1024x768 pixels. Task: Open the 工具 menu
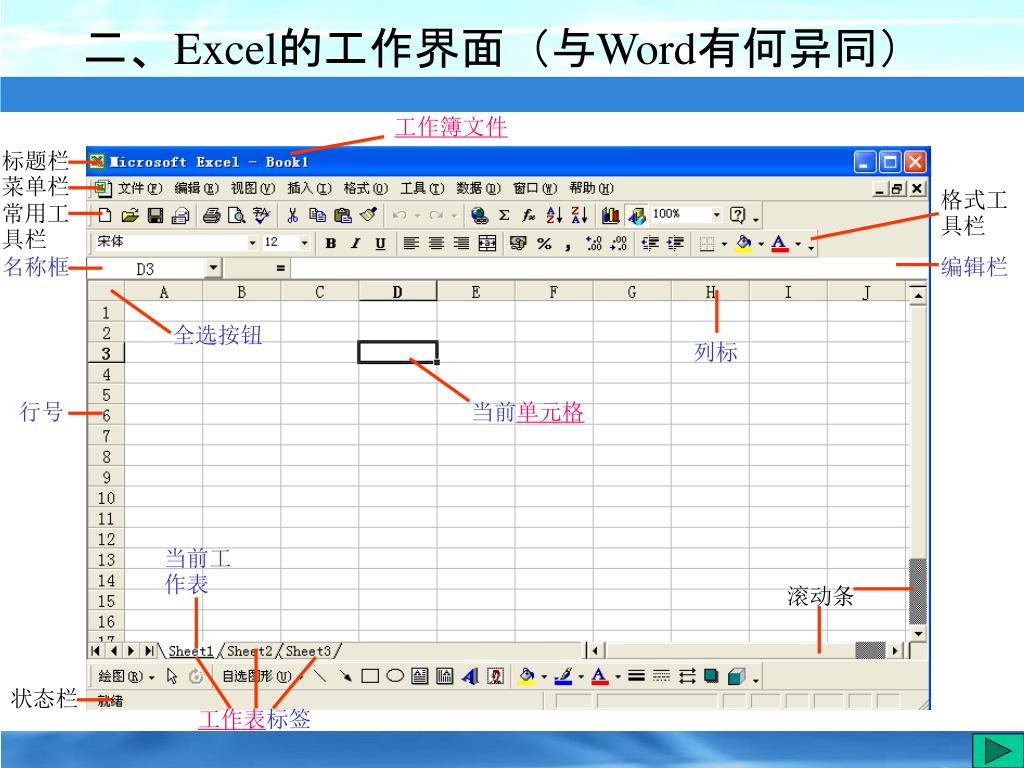(x=422, y=189)
